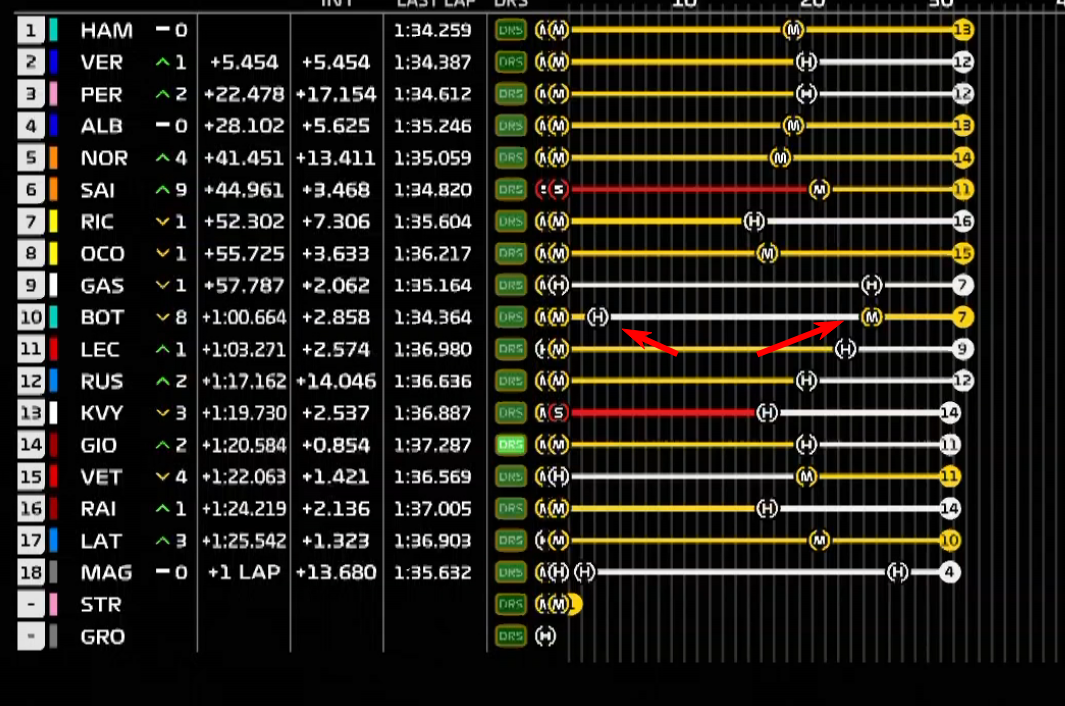Click BOT's second-stop medium tyre marker
This screenshot has height=706, width=1065.
pyautogui.click(x=871, y=317)
